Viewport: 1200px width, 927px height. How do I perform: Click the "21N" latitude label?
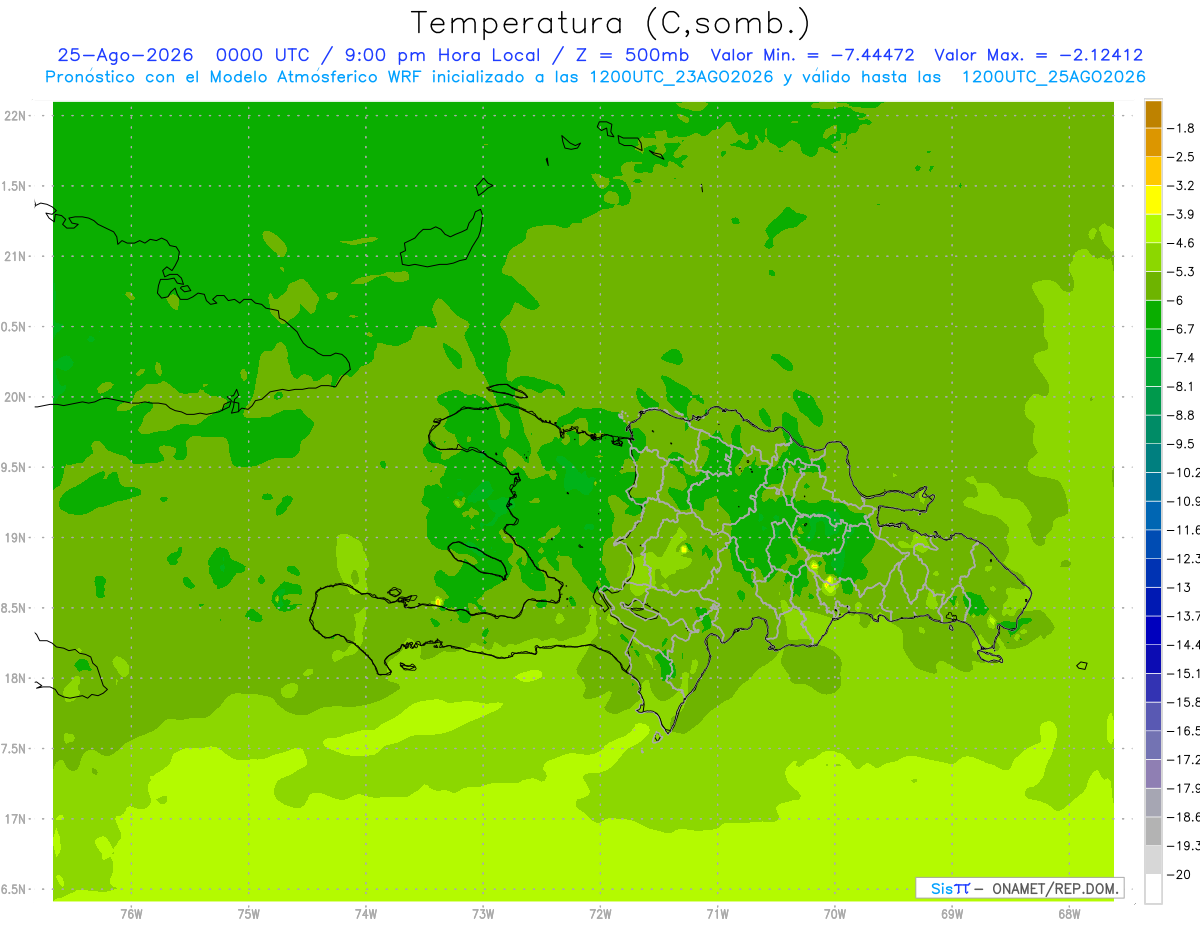[16, 256]
